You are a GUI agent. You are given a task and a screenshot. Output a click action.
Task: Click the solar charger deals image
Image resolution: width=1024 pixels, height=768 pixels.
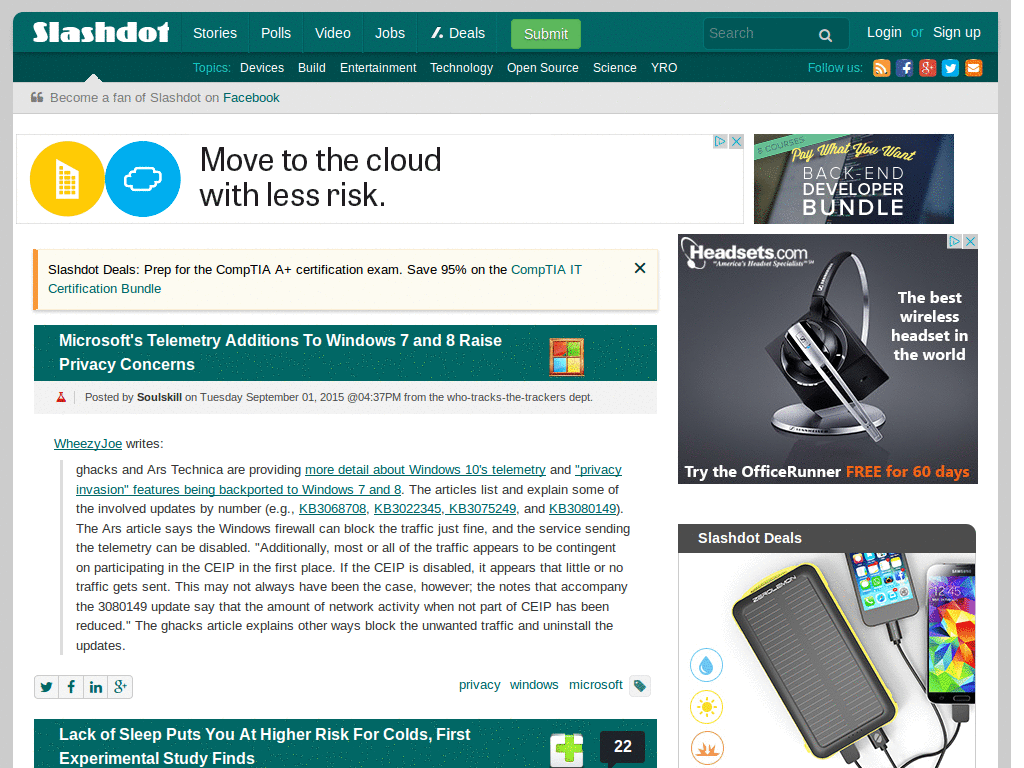tap(827, 660)
